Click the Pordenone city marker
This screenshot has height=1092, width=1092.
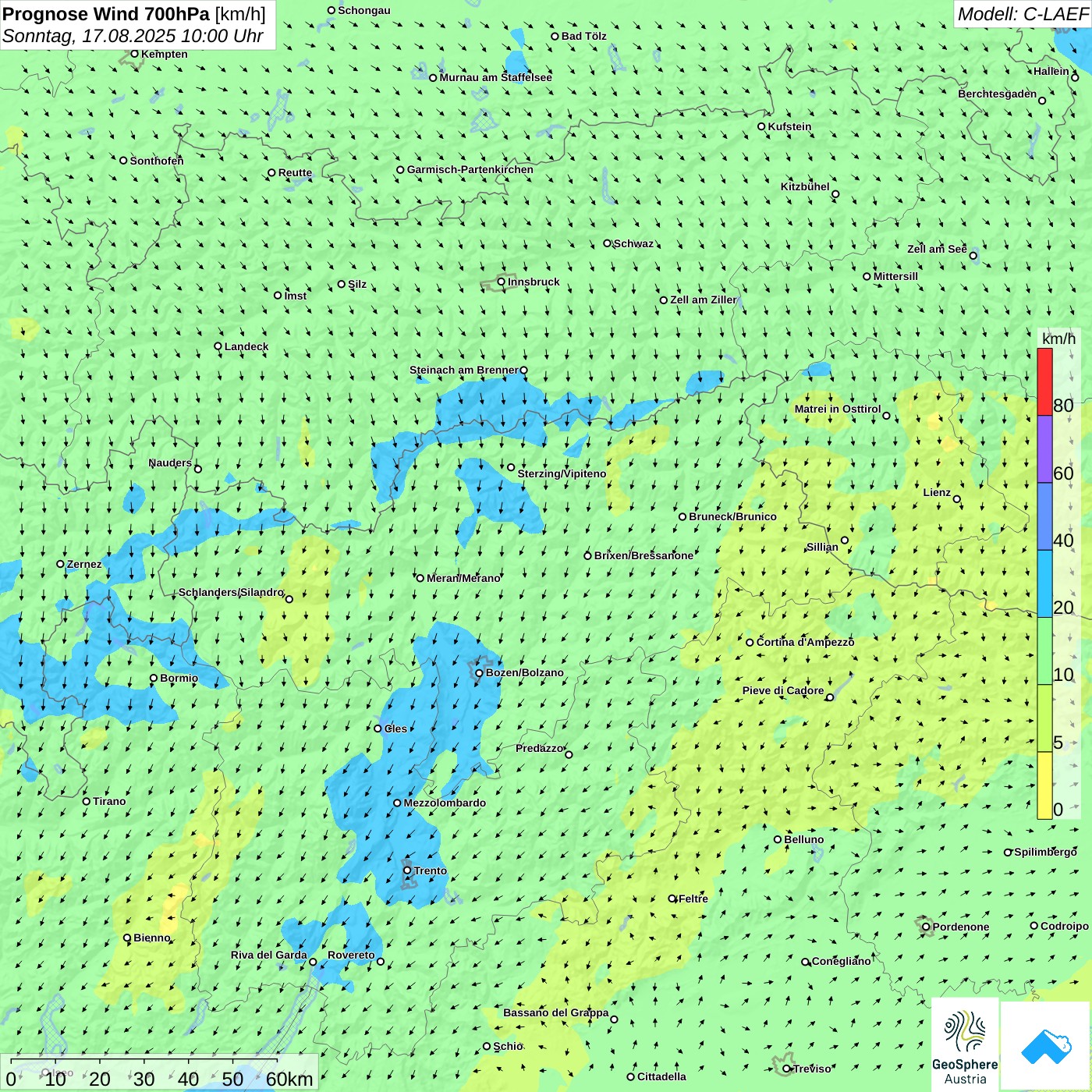point(926,927)
